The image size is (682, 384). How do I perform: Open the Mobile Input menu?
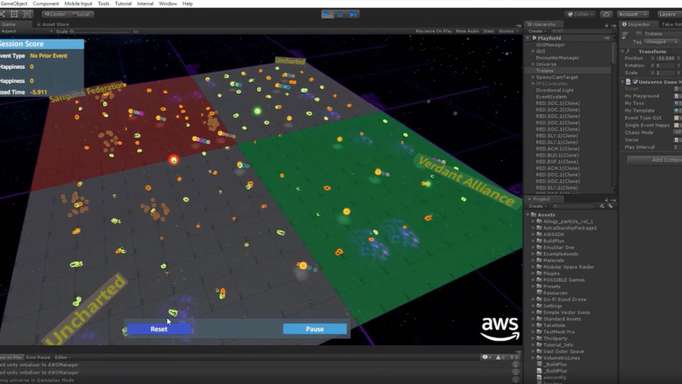tap(78, 3)
